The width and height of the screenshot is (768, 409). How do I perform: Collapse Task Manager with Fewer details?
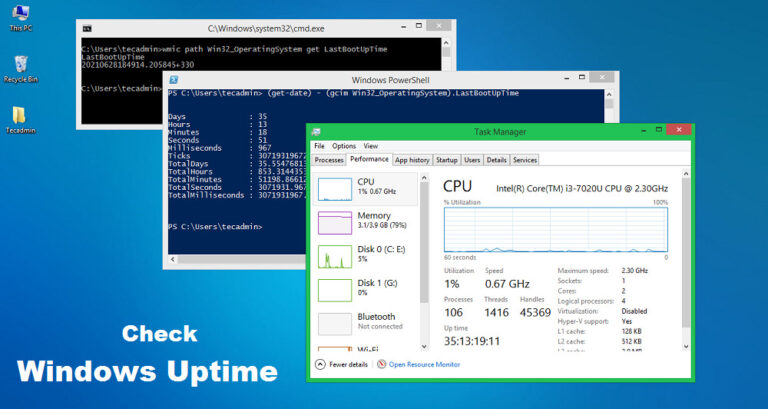(342, 365)
